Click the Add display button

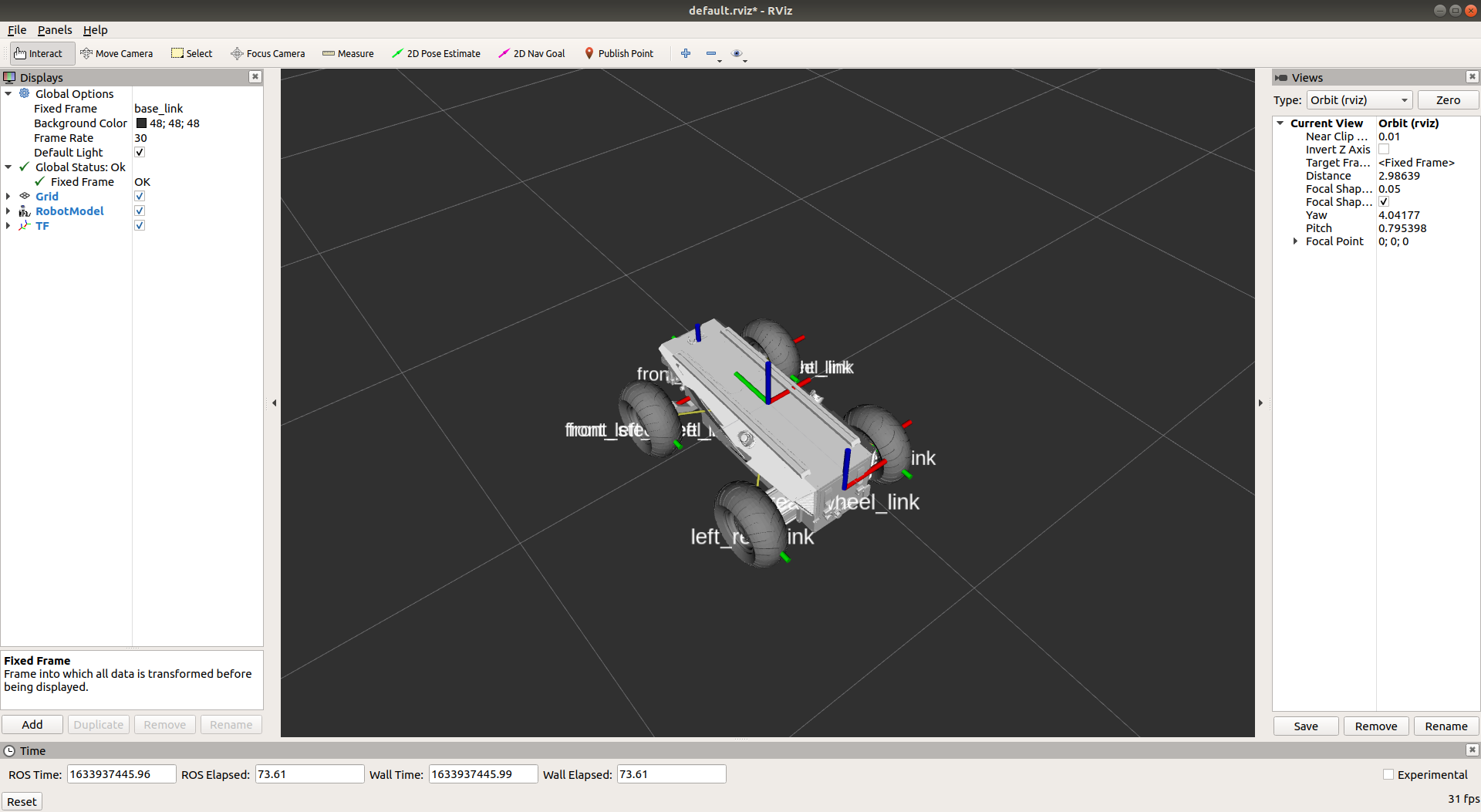pyautogui.click(x=32, y=724)
